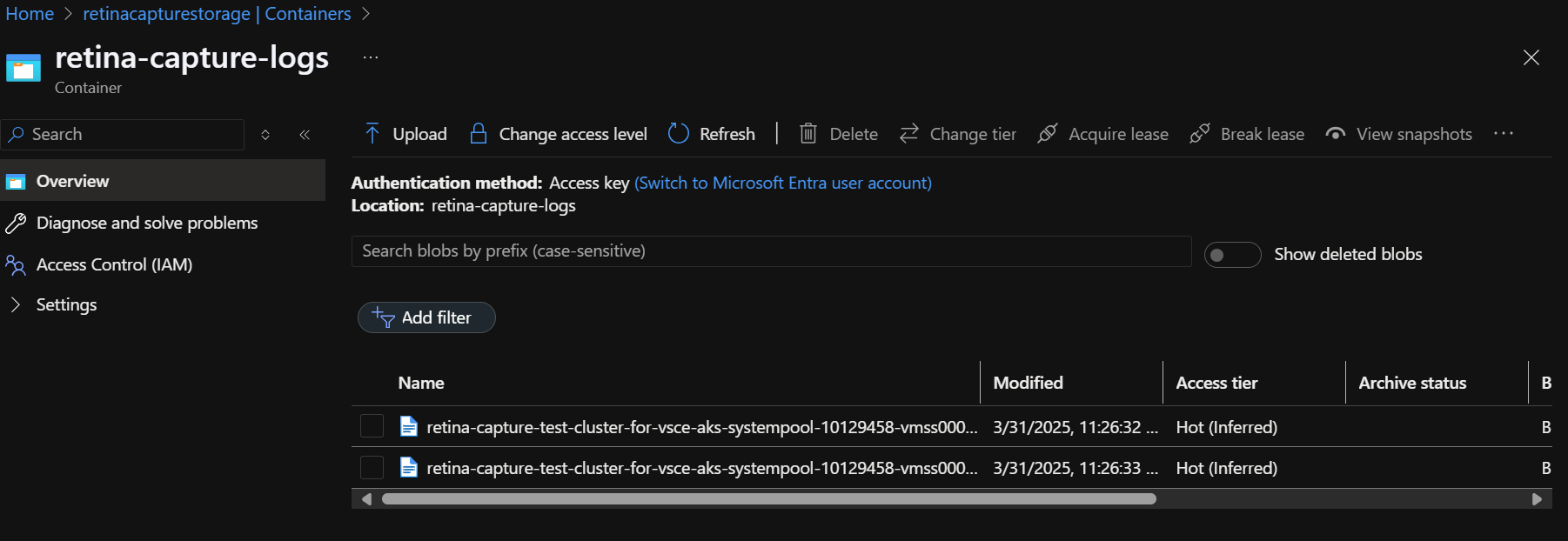This screenshot has height=541, width=1568.
Task: Click the Change tier toolbar label
Action: click(x=973, y=134)
